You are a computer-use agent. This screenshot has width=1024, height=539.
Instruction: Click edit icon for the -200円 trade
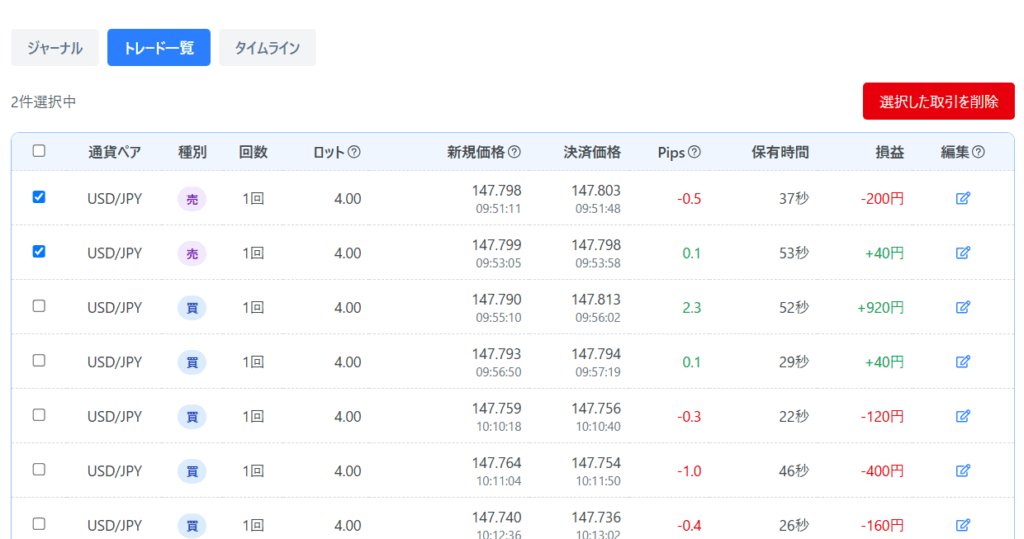[x=963, y=198]
